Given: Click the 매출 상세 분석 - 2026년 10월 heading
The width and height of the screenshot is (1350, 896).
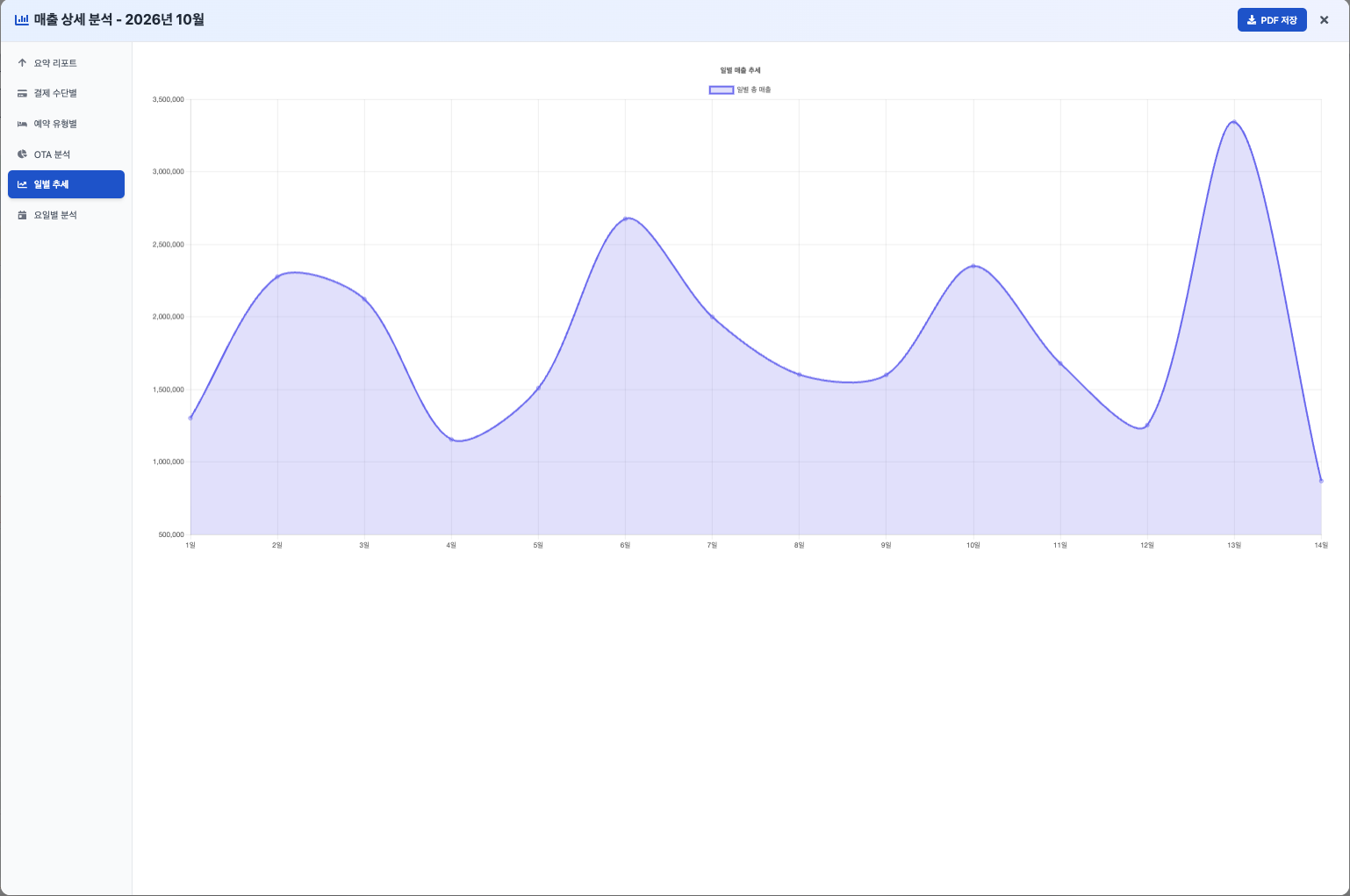Looking at the screenshot, I should pyautogui.click(x=119, y=19).
